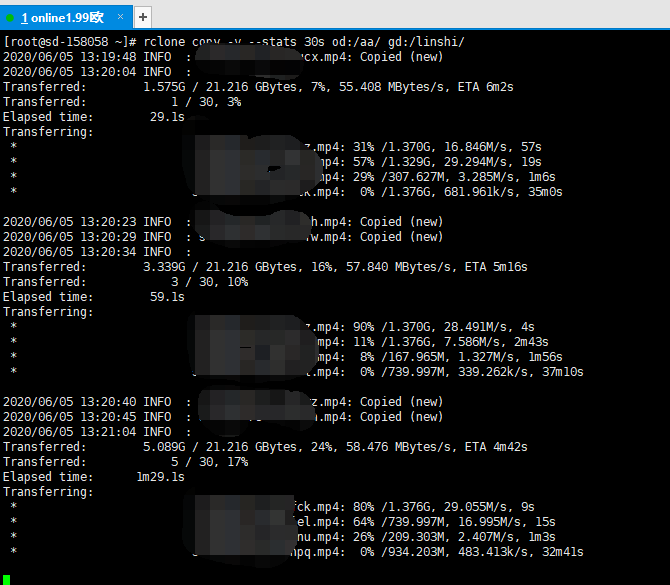
Task: Click the '0% /1.376G, 681.961k/s' file row
Action: pyautogui.click(x=286, y=192)
